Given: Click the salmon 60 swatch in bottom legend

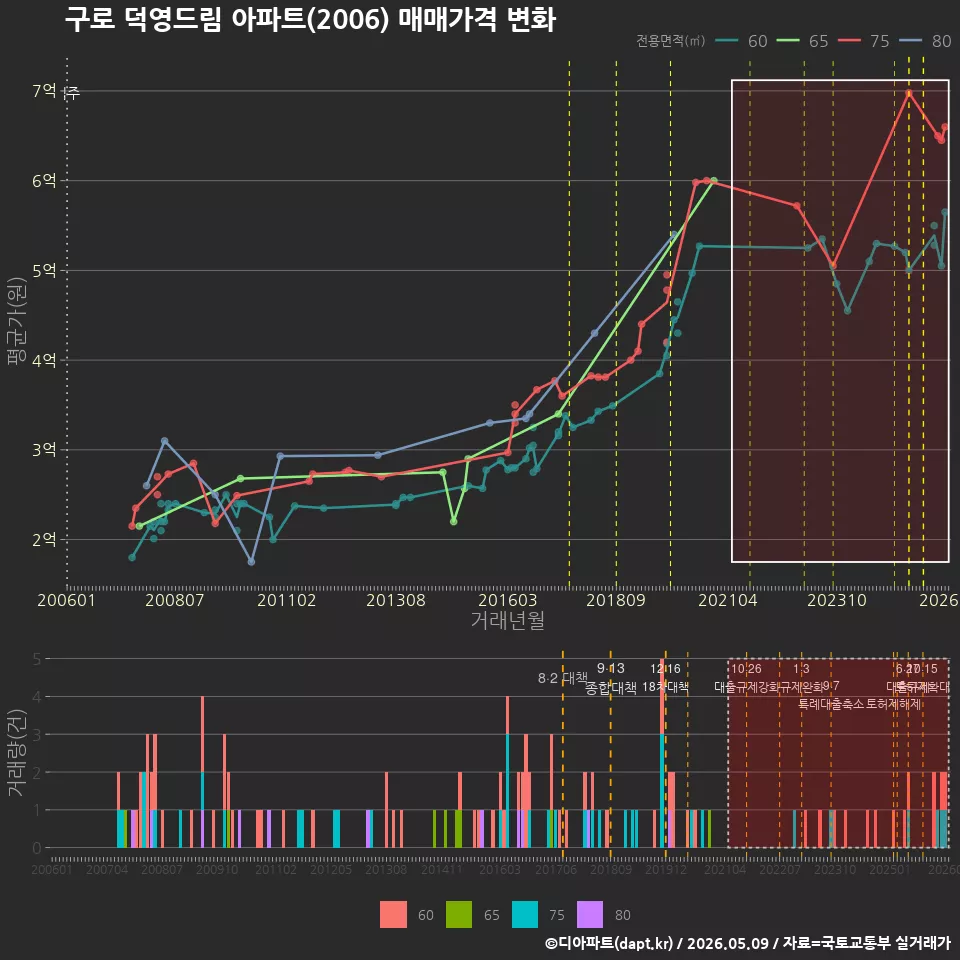Looking at the screenshot, I should tap(393, 914).
